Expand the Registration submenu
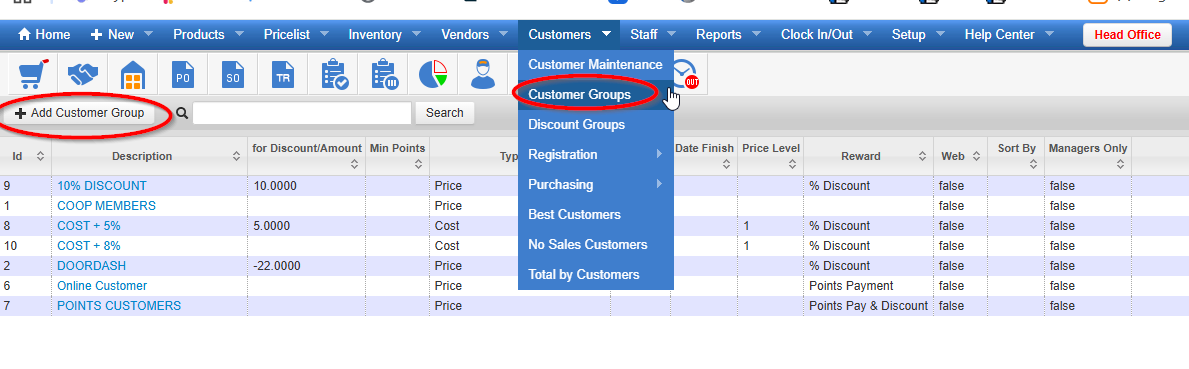Viewport: 1189px width, 369px height. click(595, 155)
